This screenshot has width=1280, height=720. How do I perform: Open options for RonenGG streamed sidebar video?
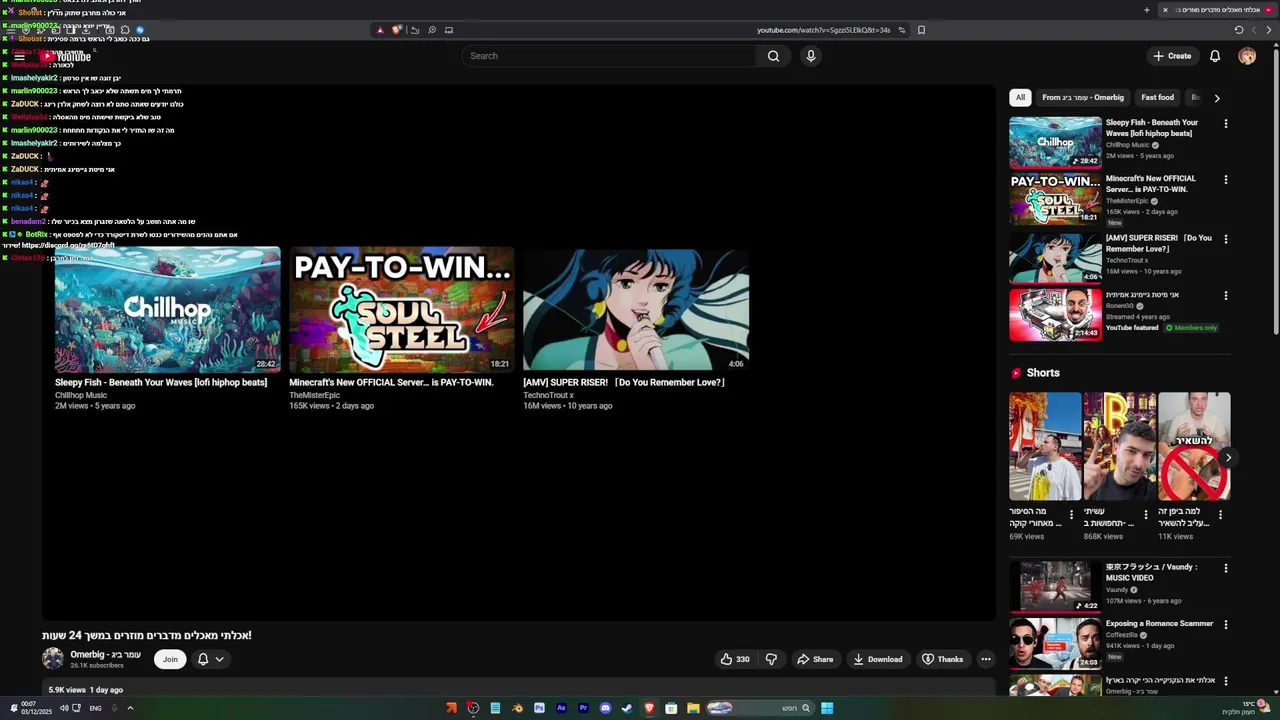(x=1226, y=296)
